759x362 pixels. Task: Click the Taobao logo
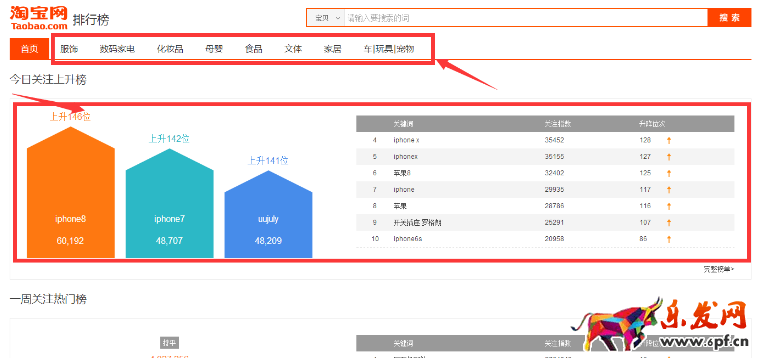(x=39, y=18)
